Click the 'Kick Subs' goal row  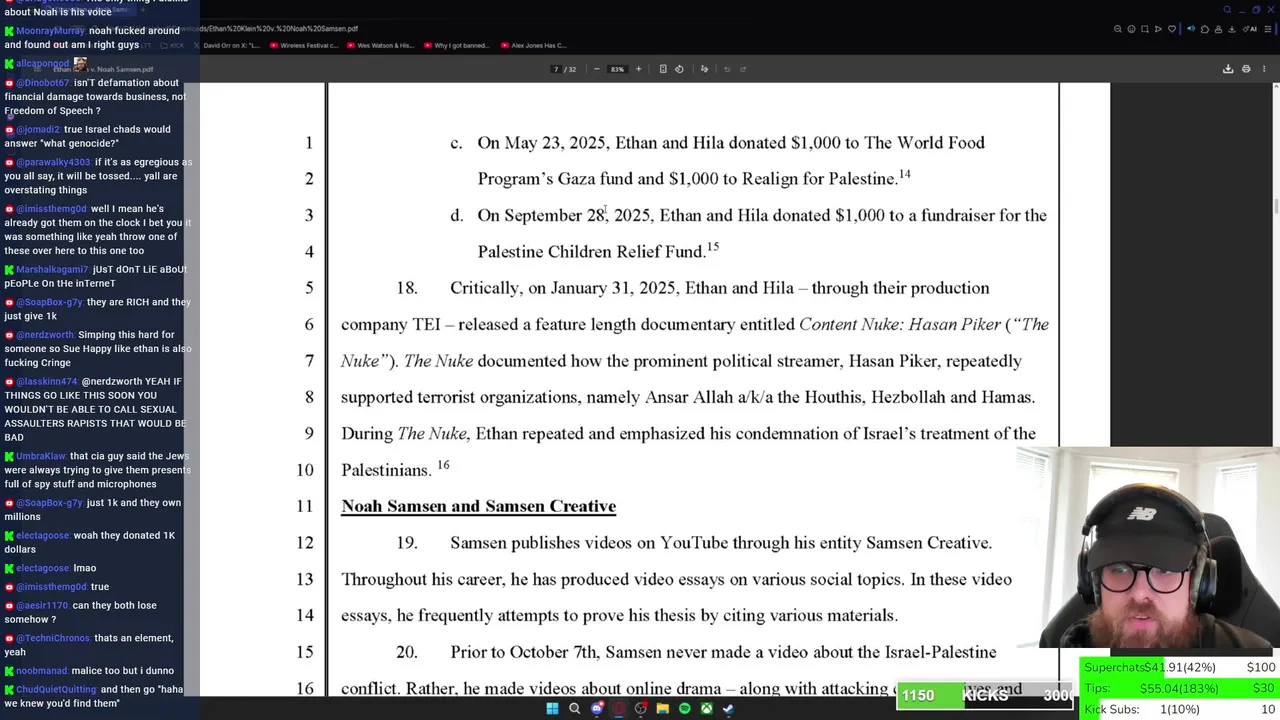click(x=1180, y=709)
